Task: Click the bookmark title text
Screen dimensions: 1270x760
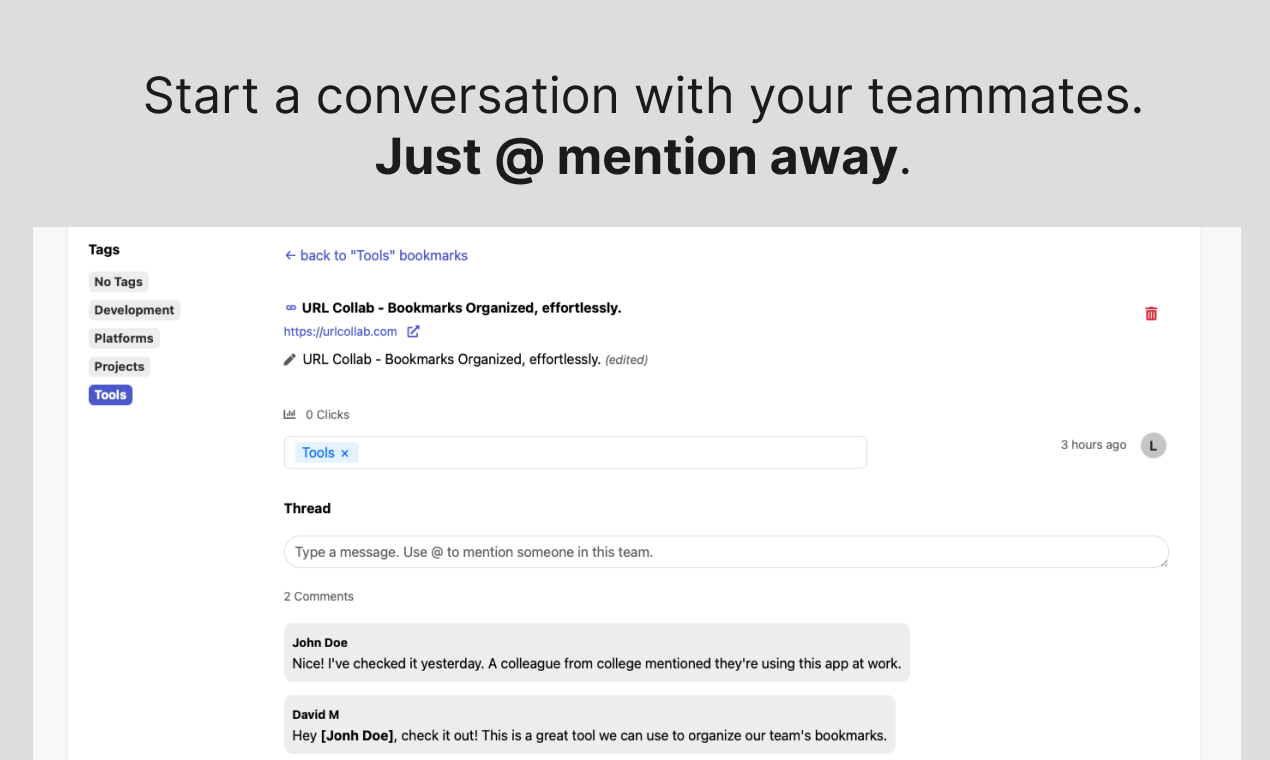Action: pyautogui.click(x=461, y=308)
